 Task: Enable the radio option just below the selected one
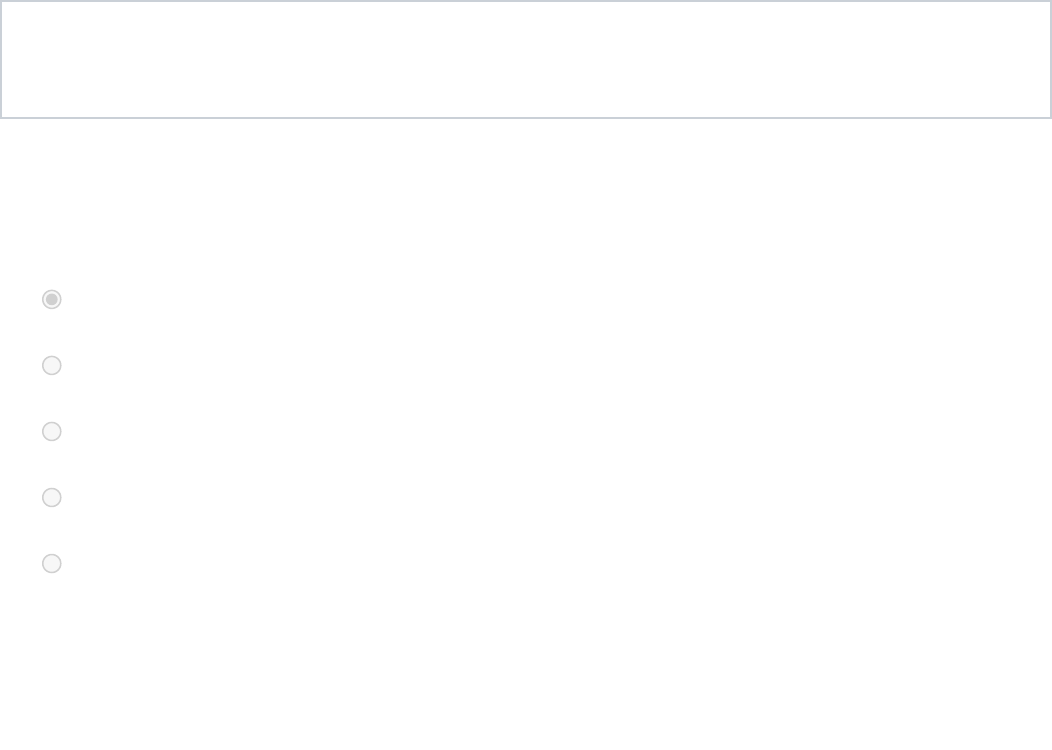(x=52, y=365)
